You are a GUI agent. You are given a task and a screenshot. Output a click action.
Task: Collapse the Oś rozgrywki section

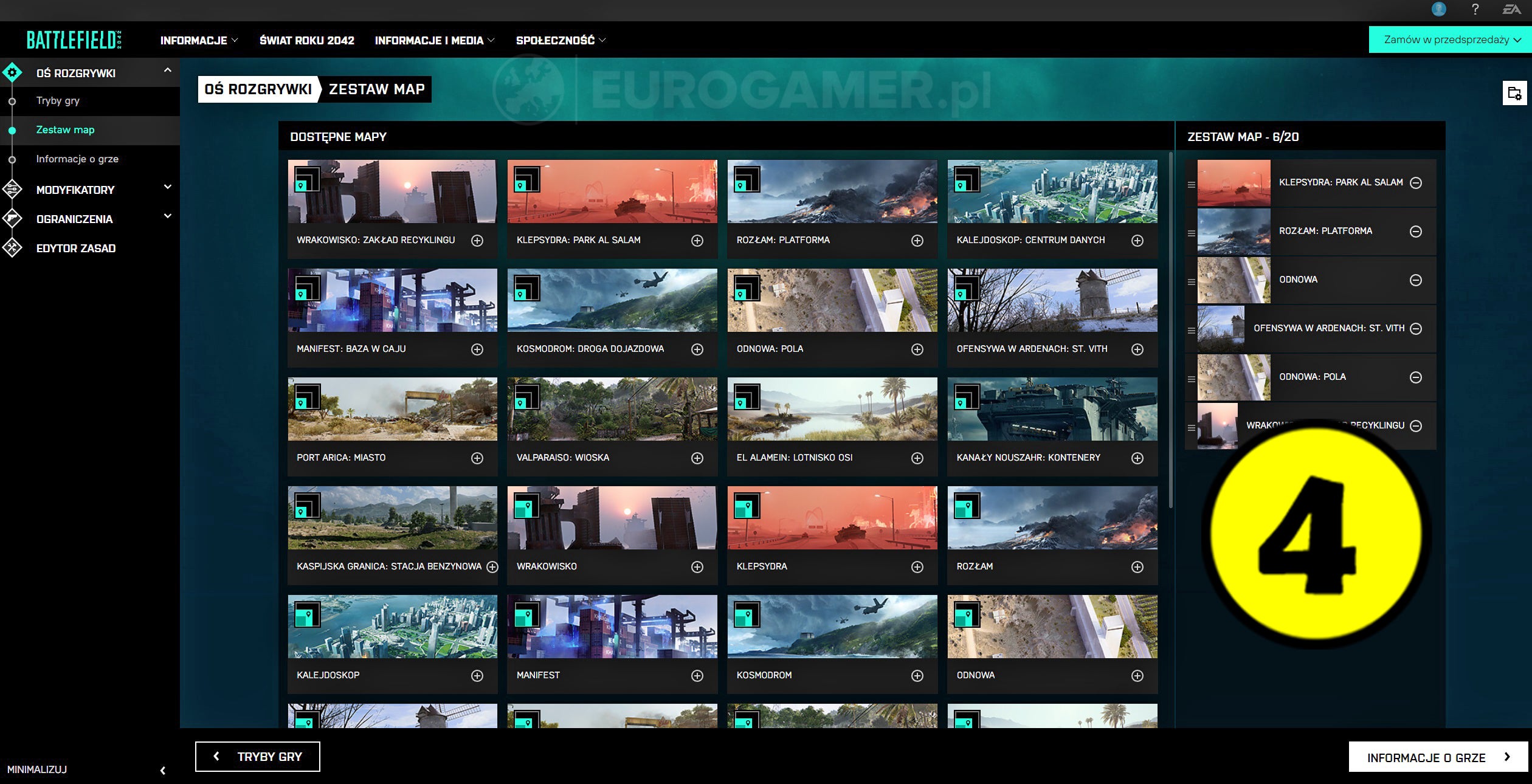pyautogui.click(x=168, y=71)
